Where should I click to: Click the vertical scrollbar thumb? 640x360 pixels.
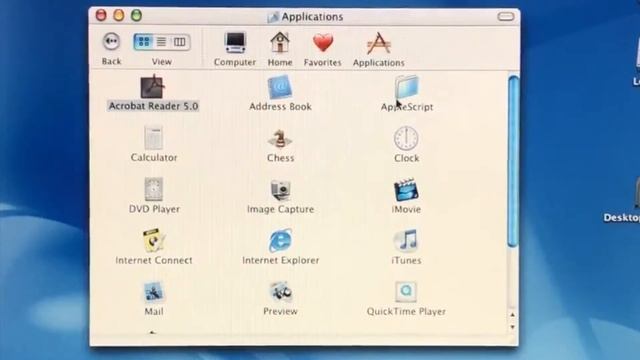pyautogui.click(x=513, y=161)
